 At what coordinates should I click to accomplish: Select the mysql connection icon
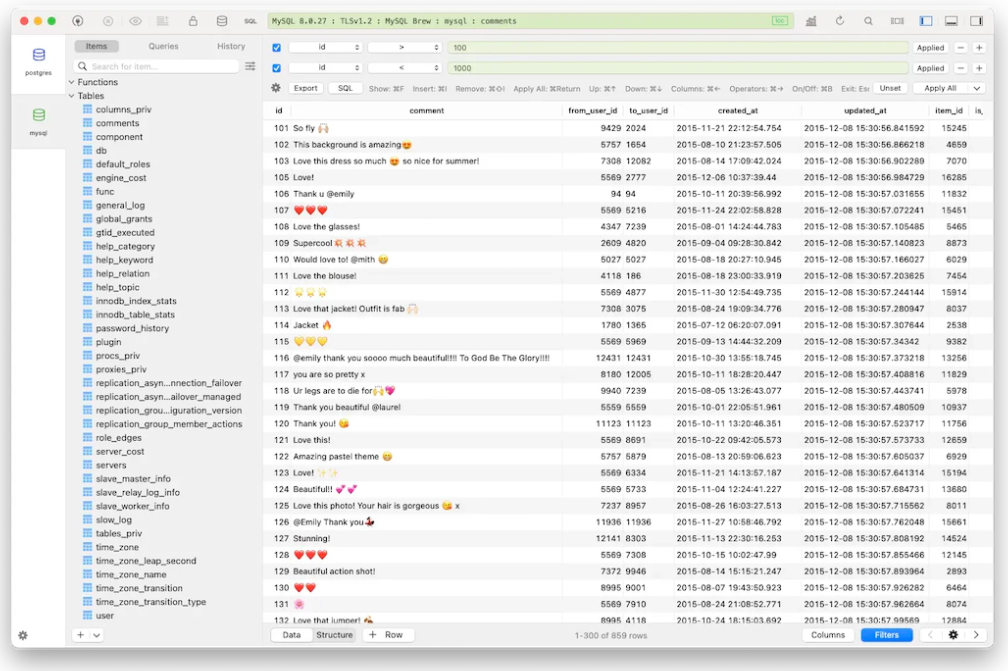(x=39, y=116)
